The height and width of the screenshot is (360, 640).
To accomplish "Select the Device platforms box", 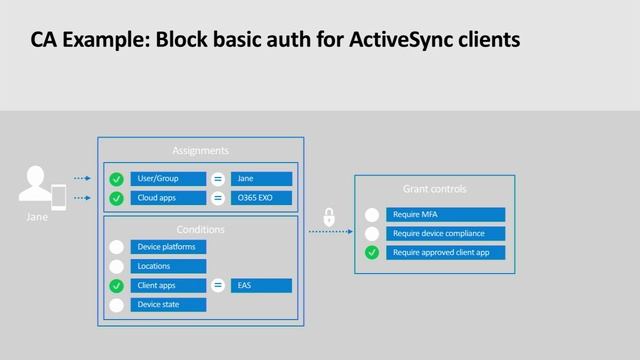I will point(168,247).
